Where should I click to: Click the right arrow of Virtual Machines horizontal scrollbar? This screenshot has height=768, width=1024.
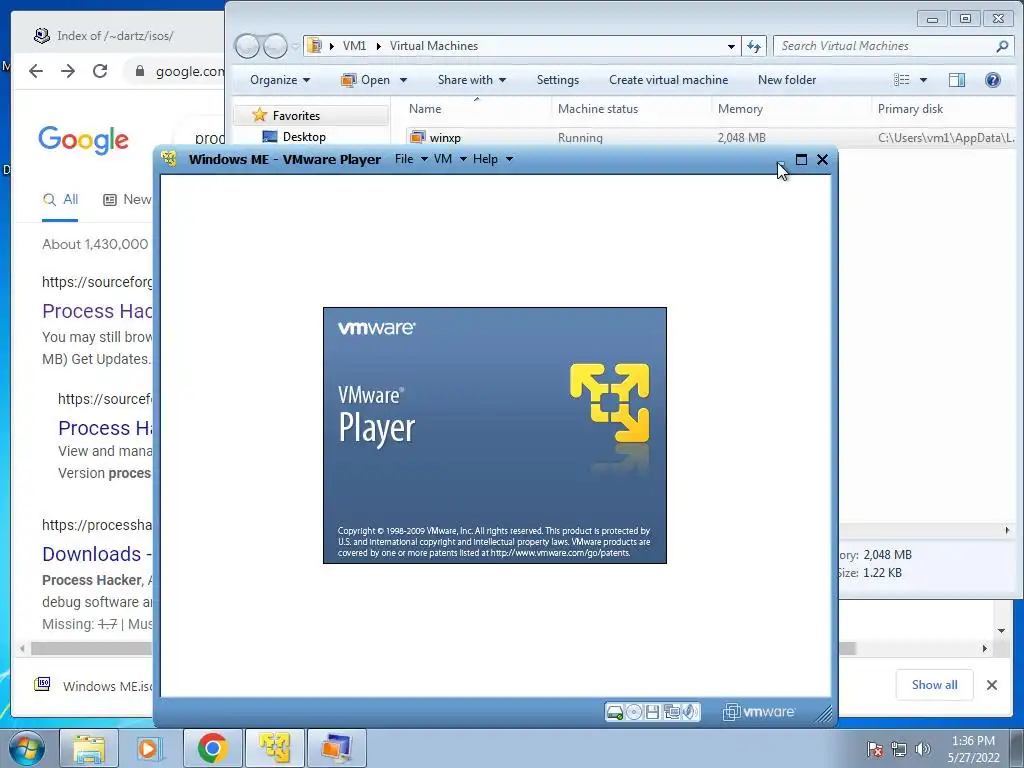click(1006, 530)
